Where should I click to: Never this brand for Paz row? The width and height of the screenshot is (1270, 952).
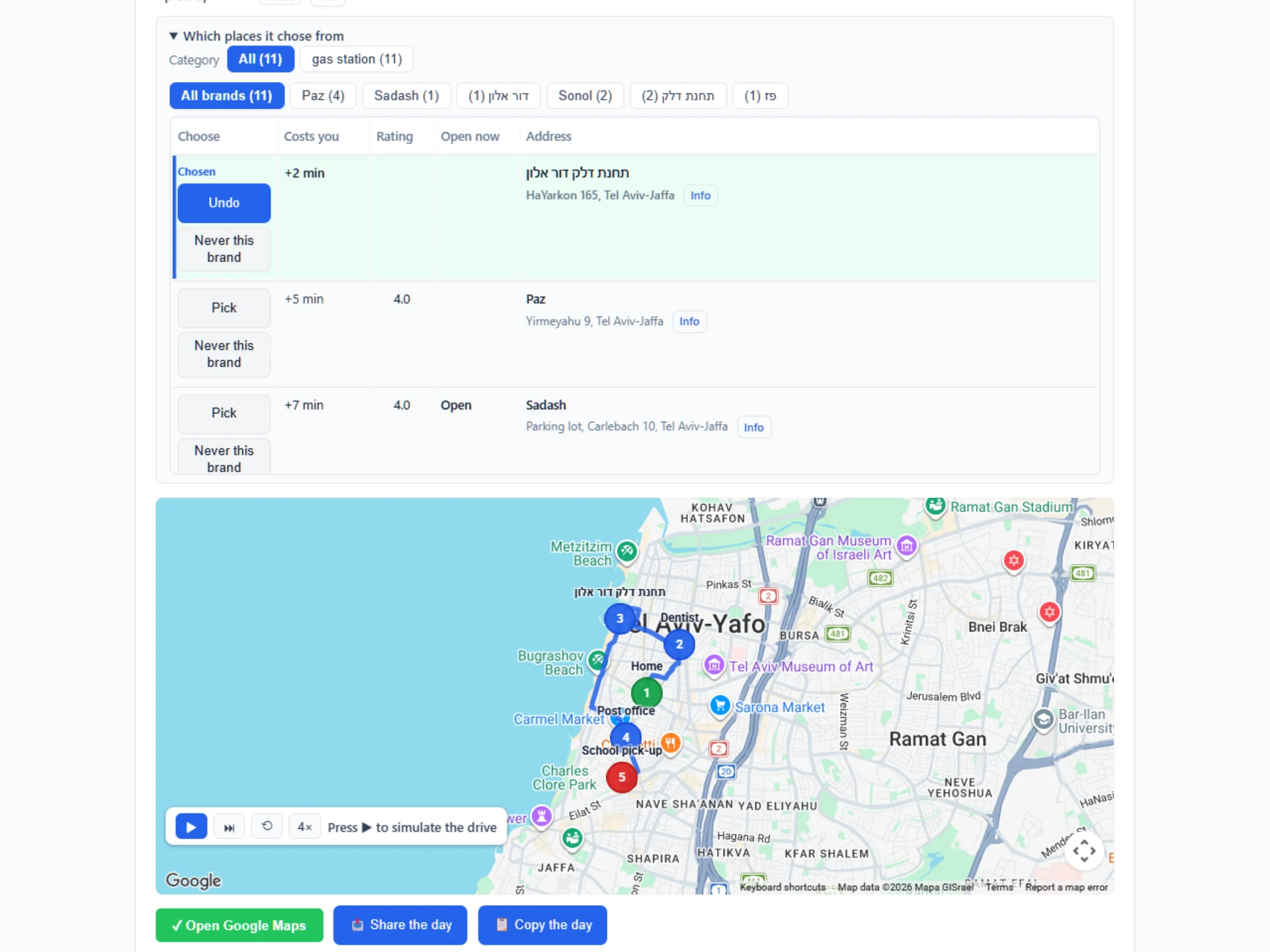pyautogui.click(x=224, y=354)
